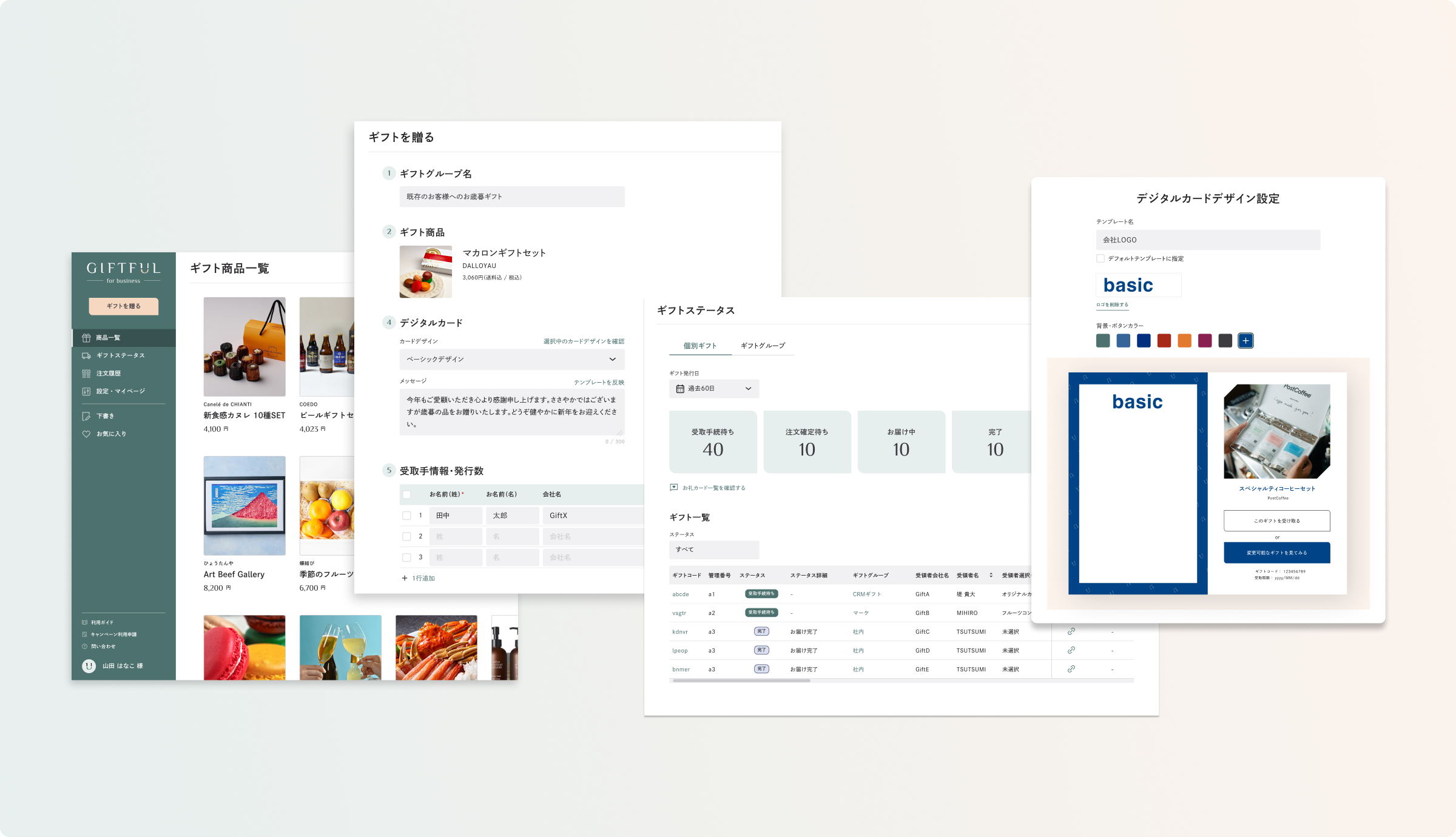Click the heart icon for お気に入り
1456x837 pixels.
(86, 434)
